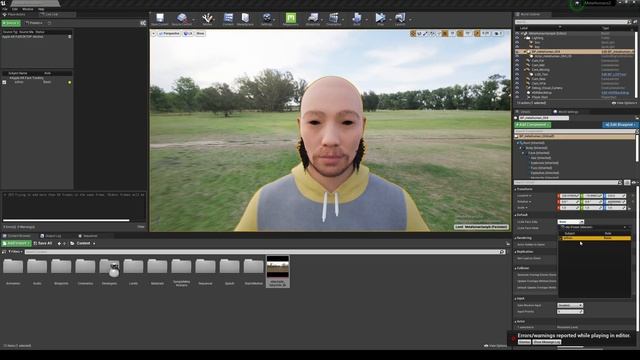Click the Live Link log horizontal scrollbar
Screen dimensions: 640x360
(66, 220)
